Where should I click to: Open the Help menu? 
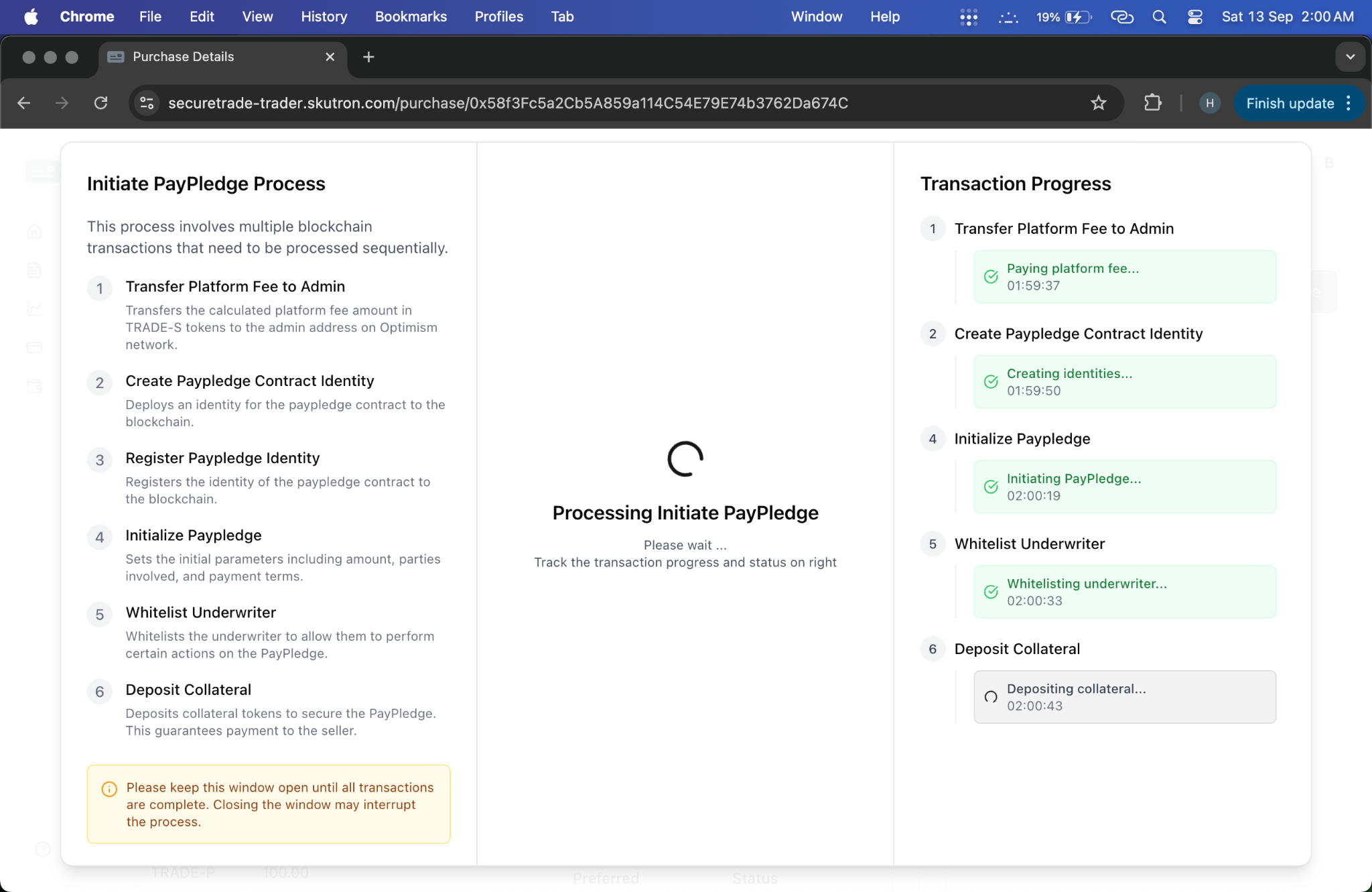pyautogui.click(x=884, y=17)
